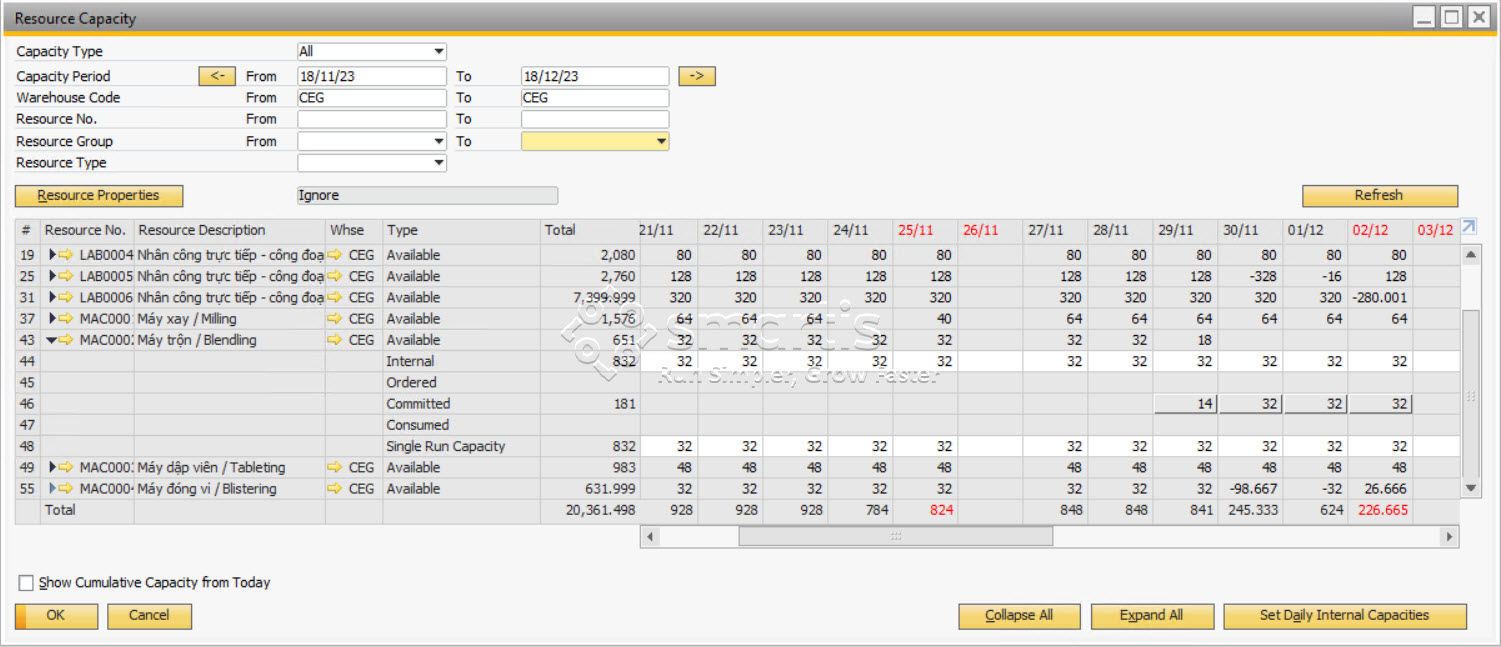Click the Resource No. To field

click(x=595, y=120)
